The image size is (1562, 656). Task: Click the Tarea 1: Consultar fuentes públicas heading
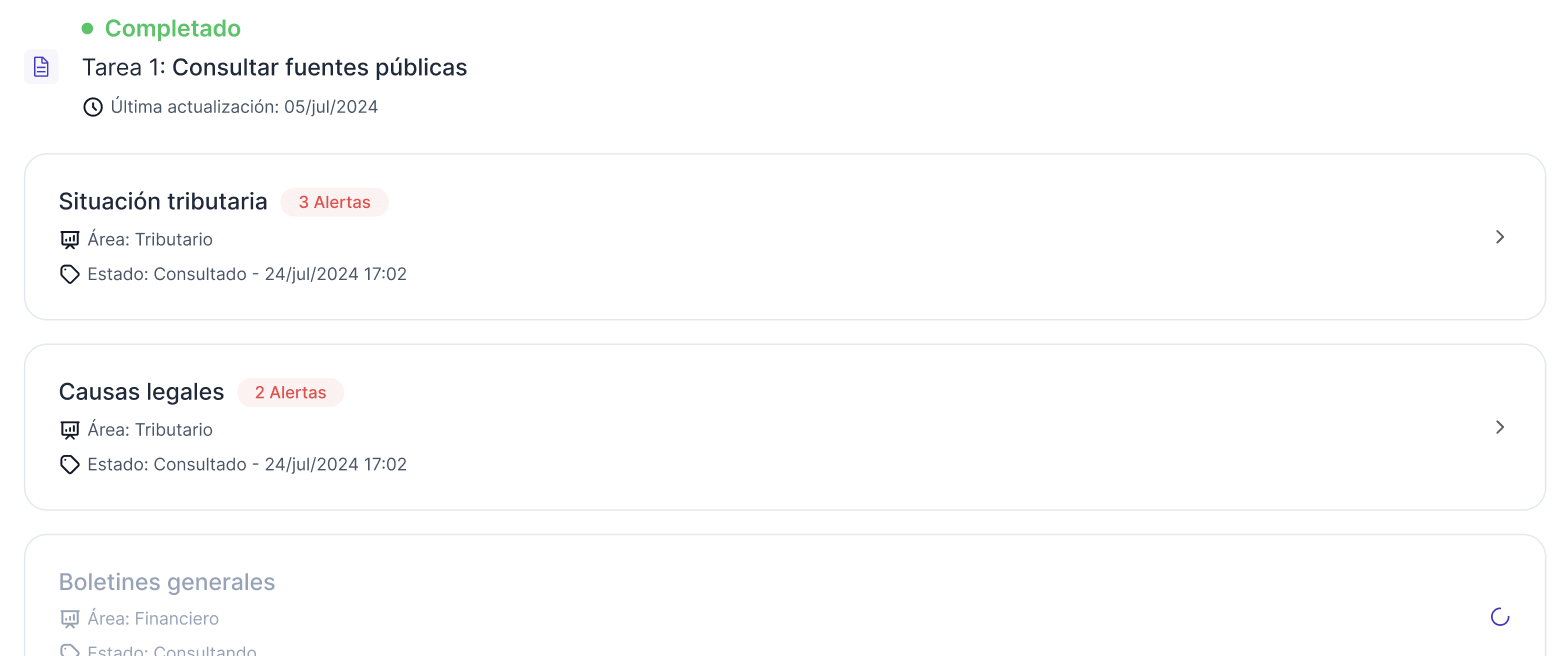point(274,67)
